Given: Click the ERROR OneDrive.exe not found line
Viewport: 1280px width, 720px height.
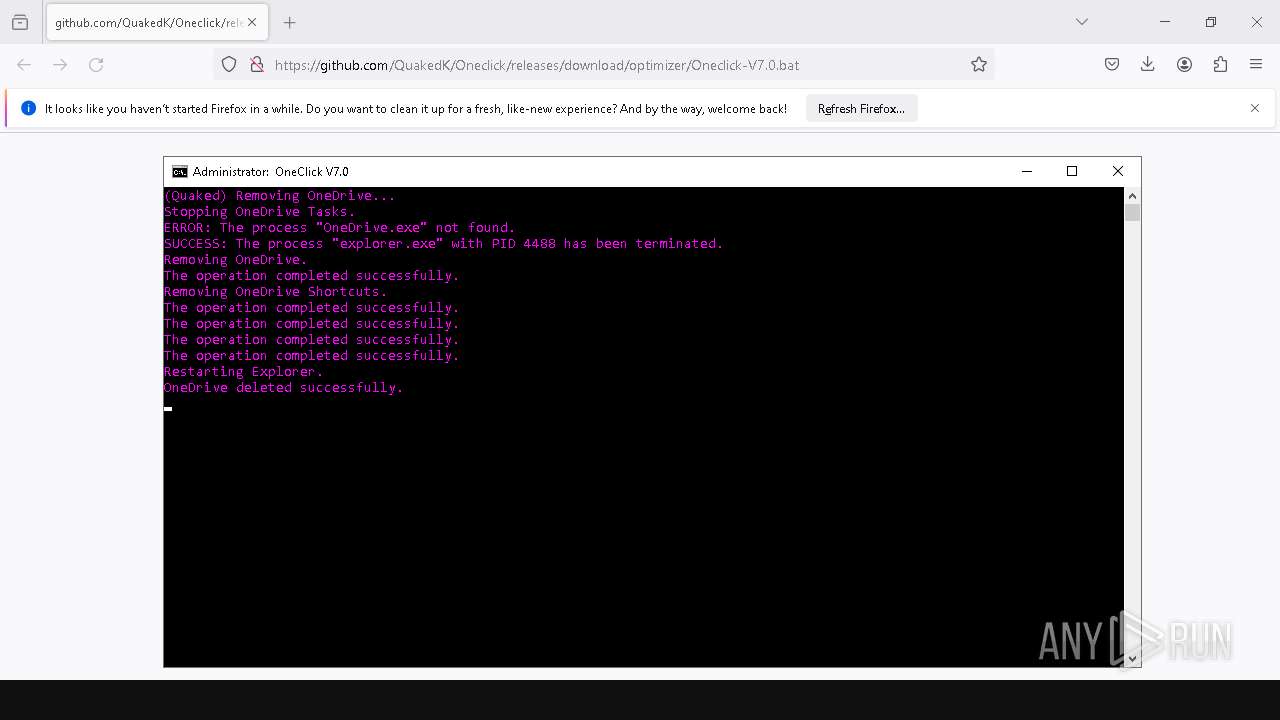Looking at the screenshot, I should [340, 228].
